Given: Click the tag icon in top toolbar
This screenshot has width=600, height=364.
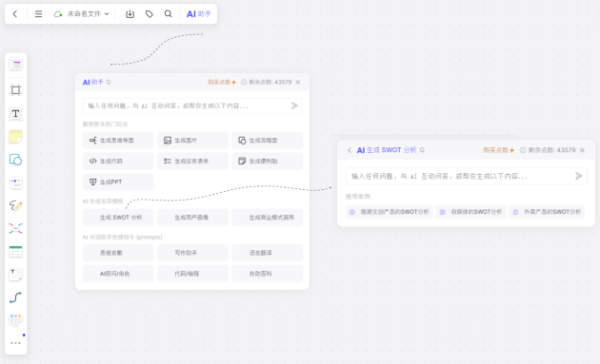Looking at the screenshot, I should pos(149,14).
